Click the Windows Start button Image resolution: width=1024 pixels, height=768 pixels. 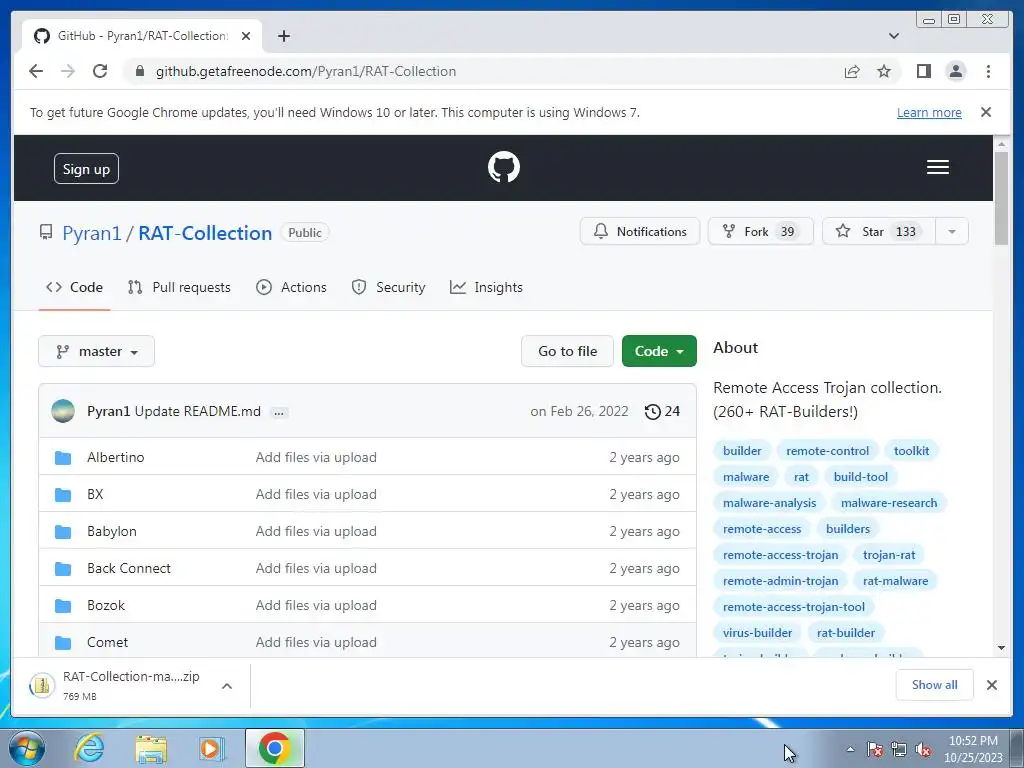(x=26, y=748)
